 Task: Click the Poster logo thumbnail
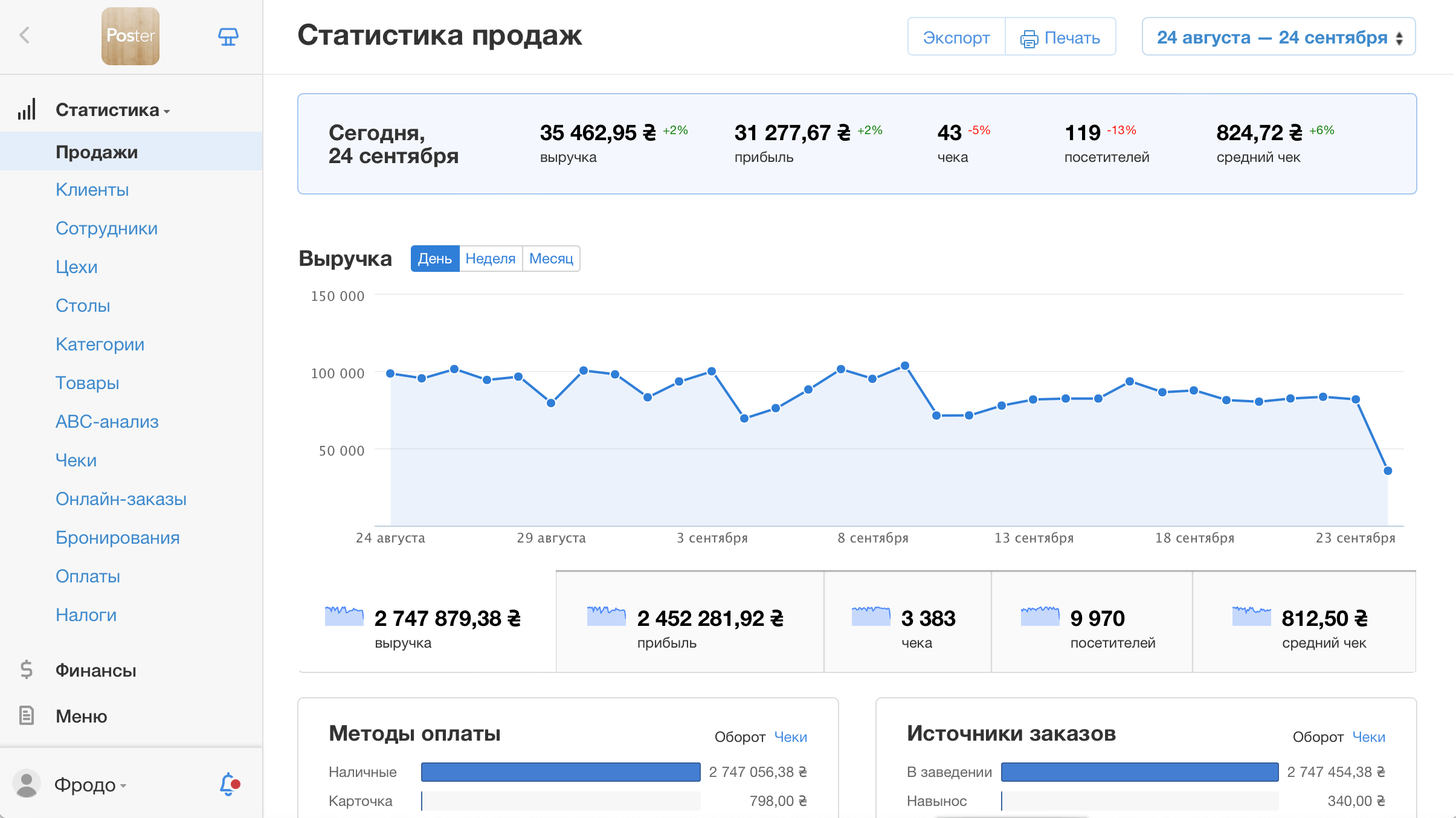130,36
